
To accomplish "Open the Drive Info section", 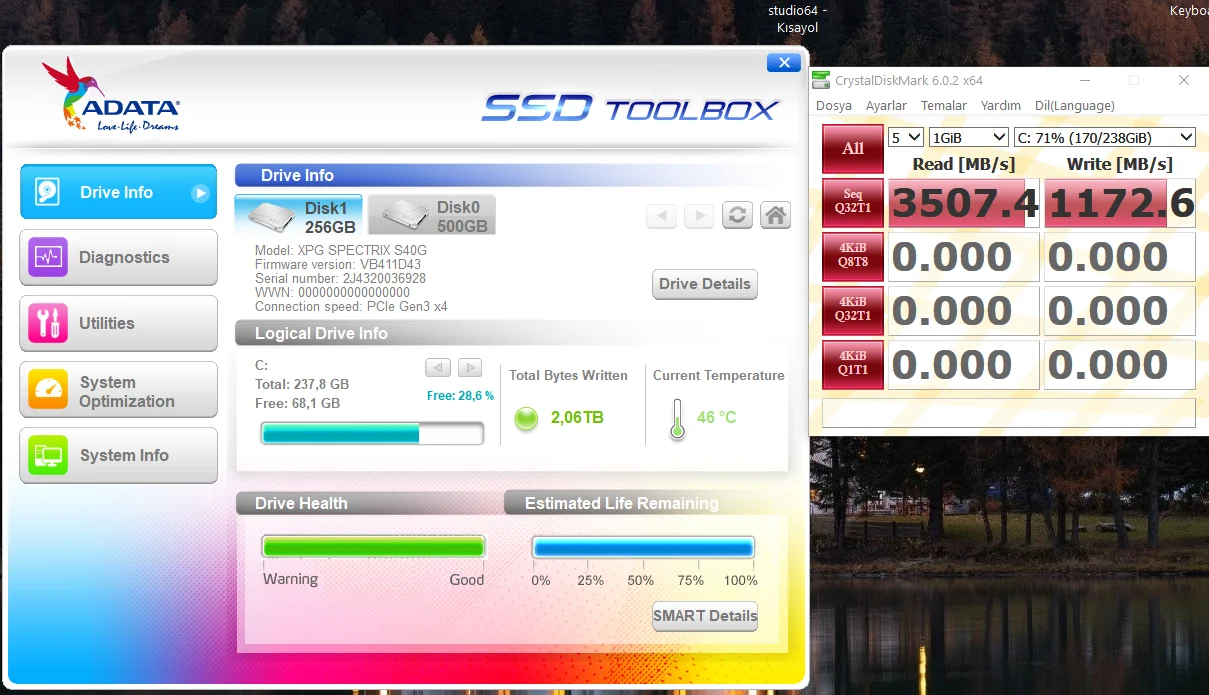I will point(118,192).
